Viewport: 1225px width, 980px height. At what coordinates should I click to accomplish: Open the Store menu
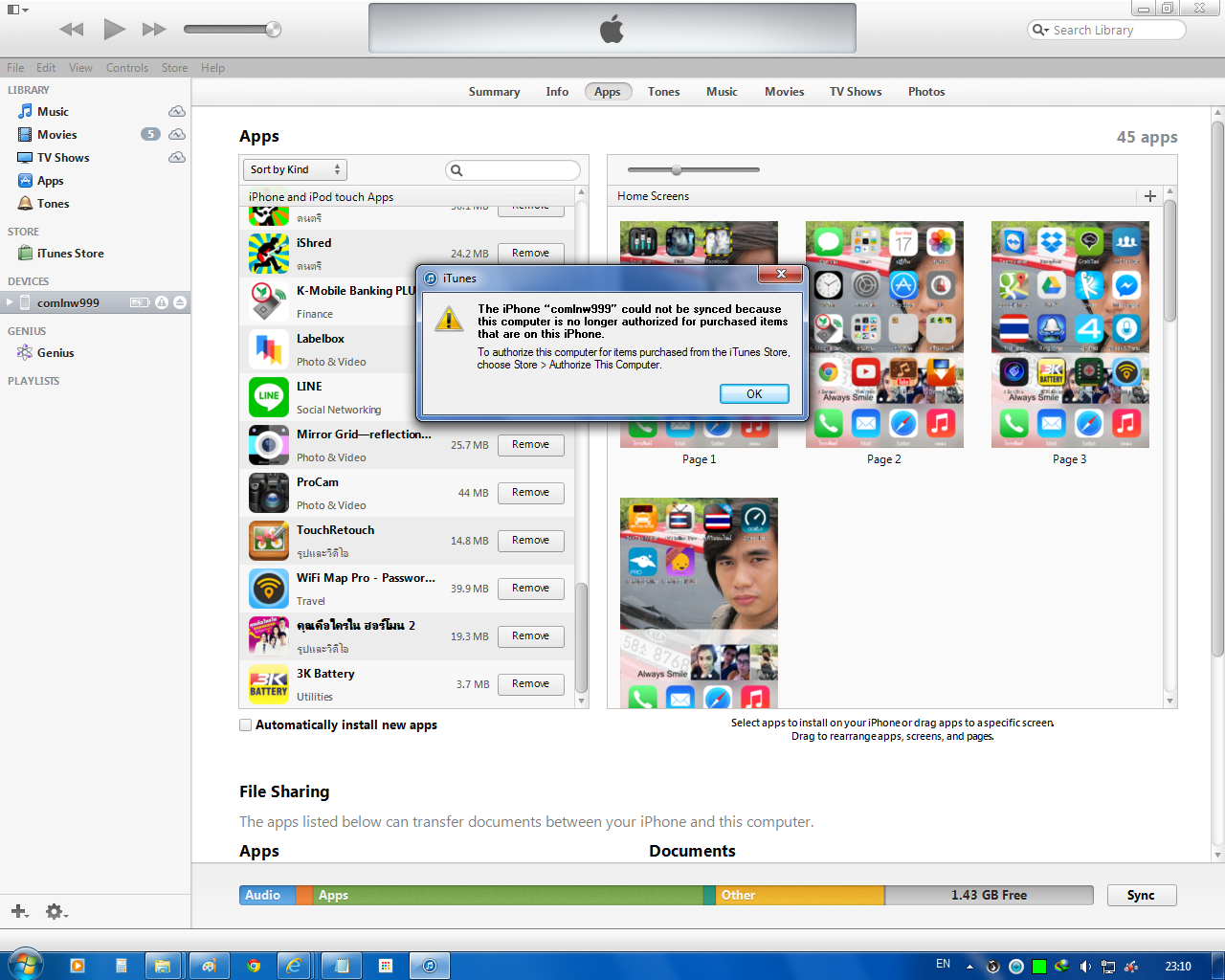pos(174,68)
